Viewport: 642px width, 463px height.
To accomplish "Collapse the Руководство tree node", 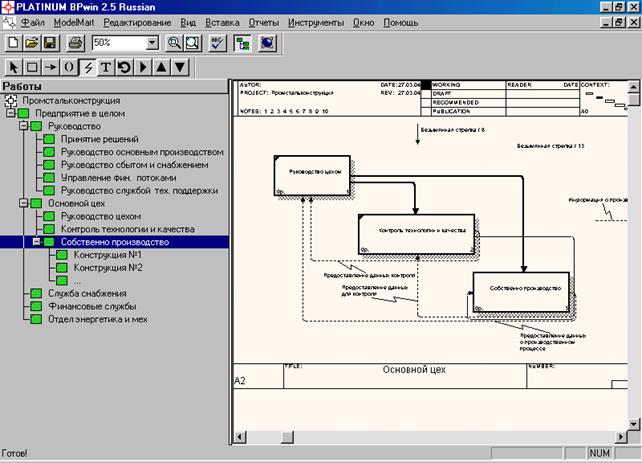I will coord(24,127).
